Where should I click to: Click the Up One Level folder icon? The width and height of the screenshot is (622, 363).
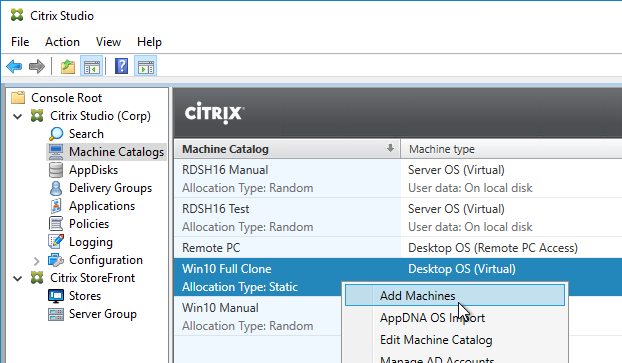click(67, 66)
